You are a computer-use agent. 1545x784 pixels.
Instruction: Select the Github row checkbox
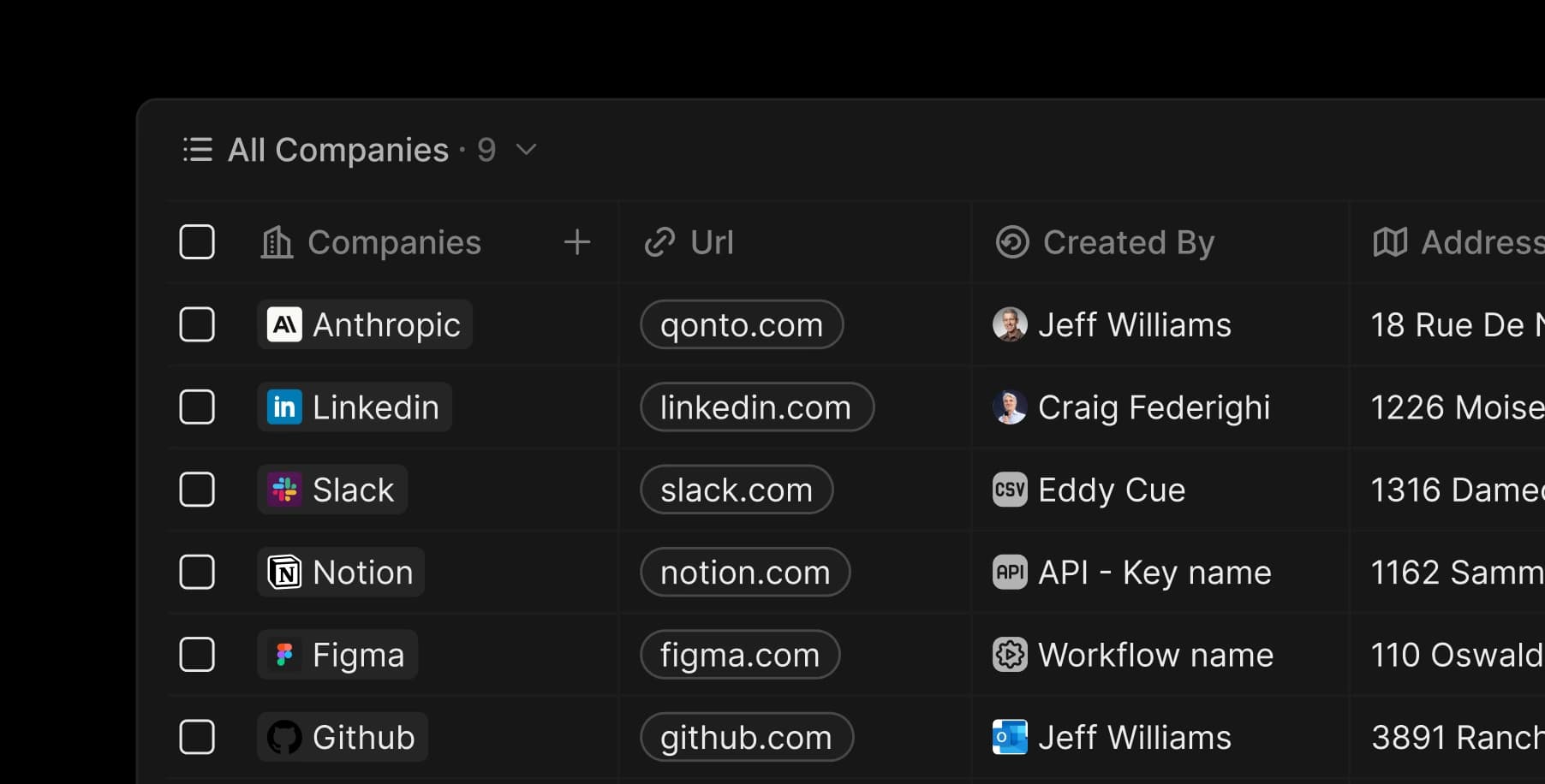pos(197,738)
